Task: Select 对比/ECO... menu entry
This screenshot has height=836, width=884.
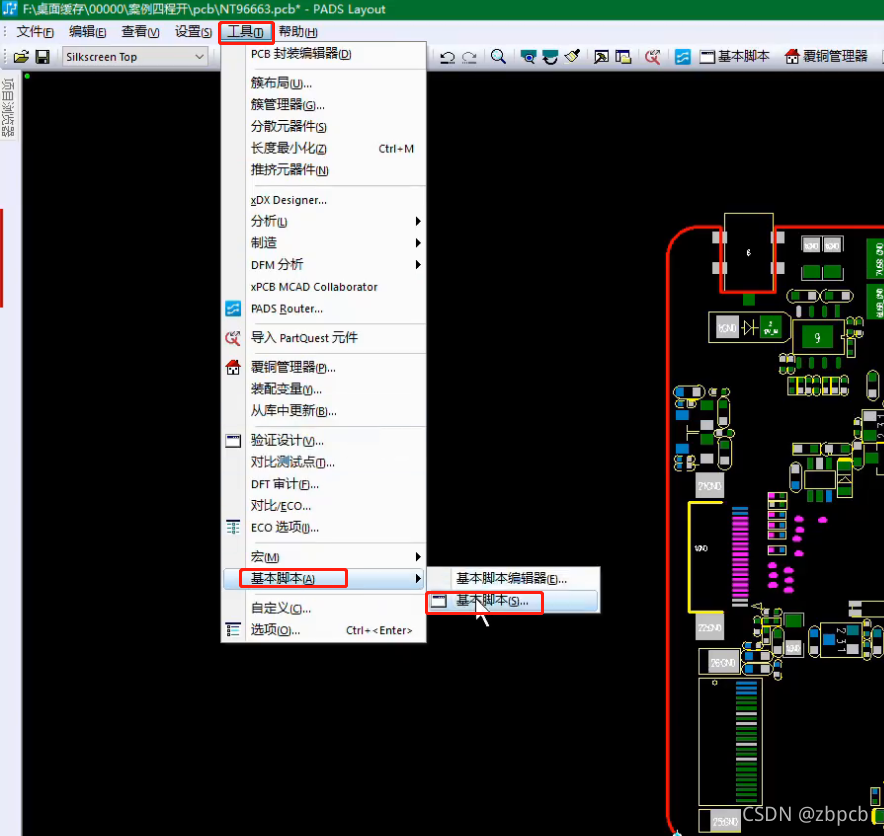Action: point(324,506)
